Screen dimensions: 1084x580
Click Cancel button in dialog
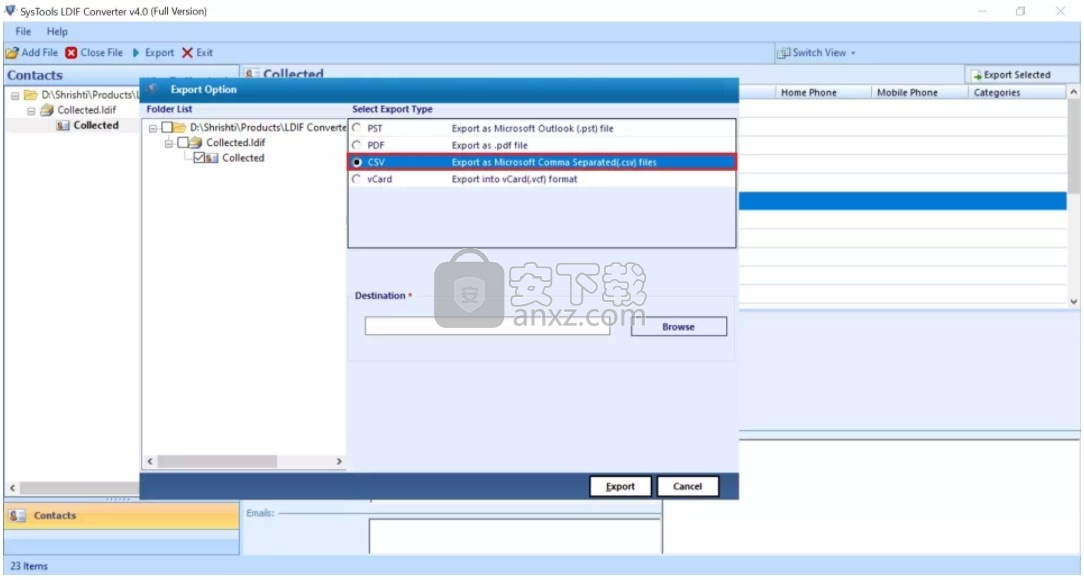pyautogui.click(x=687, y=487)
